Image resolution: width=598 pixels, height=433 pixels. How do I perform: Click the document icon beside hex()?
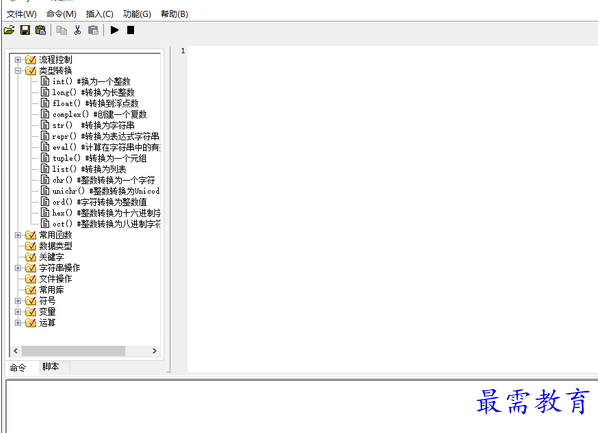pyautogui.click(x=45, y=213)
